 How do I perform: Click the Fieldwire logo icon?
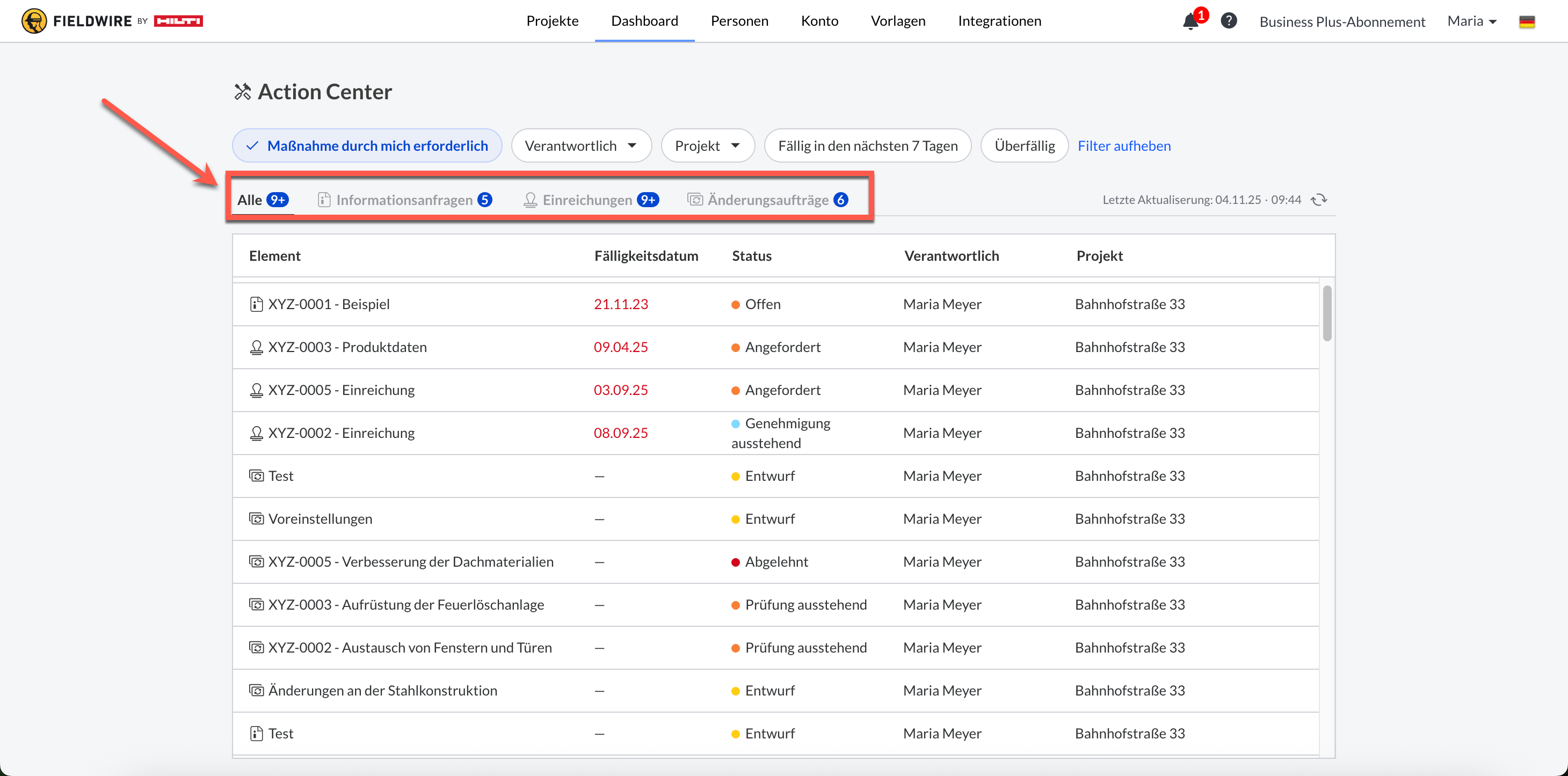pyautogui.click(x=34, y=21)
